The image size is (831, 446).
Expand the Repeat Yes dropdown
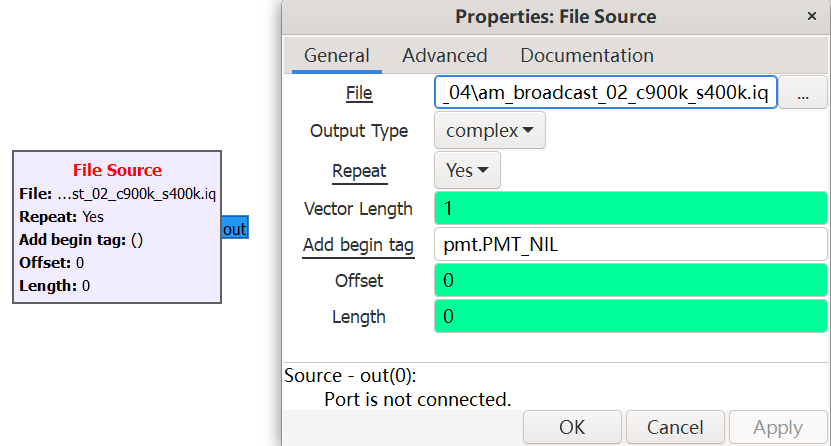pyautogui.click(x=467, y=171)
